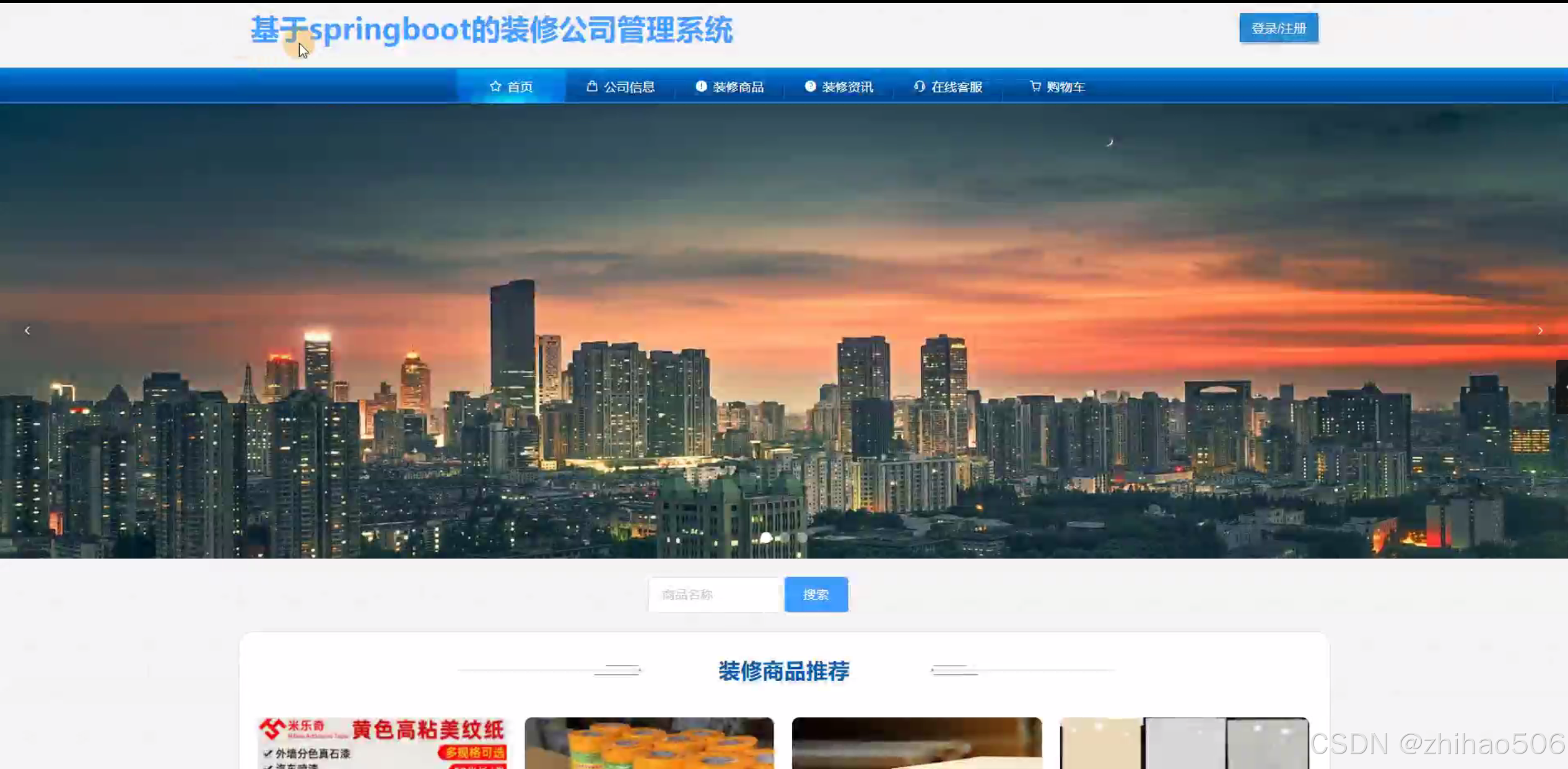Click the bag icon beside 公司信息
Viewport: 1568px width, 769px height.
(x=591, y=86)
